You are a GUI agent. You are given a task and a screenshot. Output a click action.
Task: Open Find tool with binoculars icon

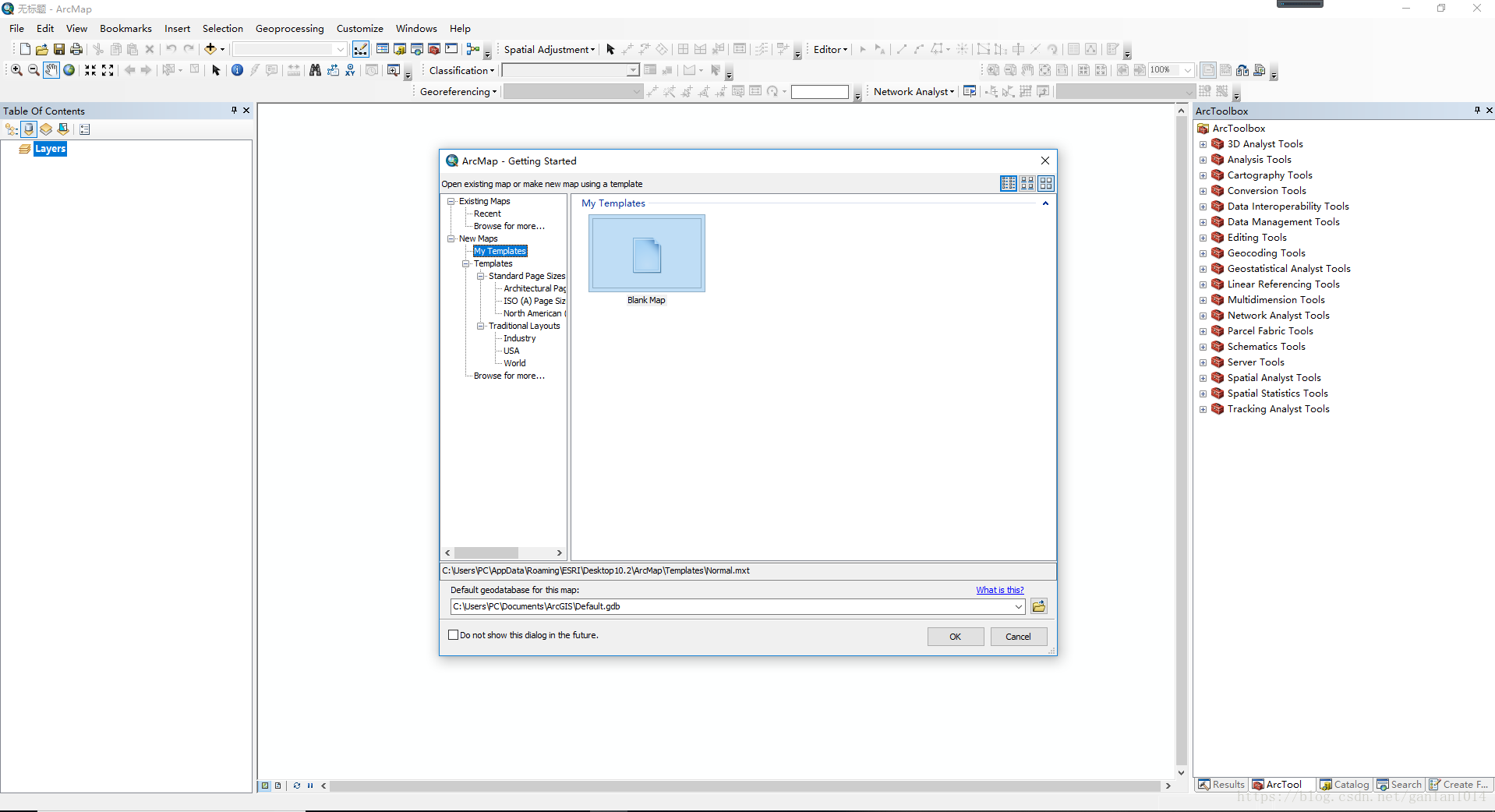point(315,70)
